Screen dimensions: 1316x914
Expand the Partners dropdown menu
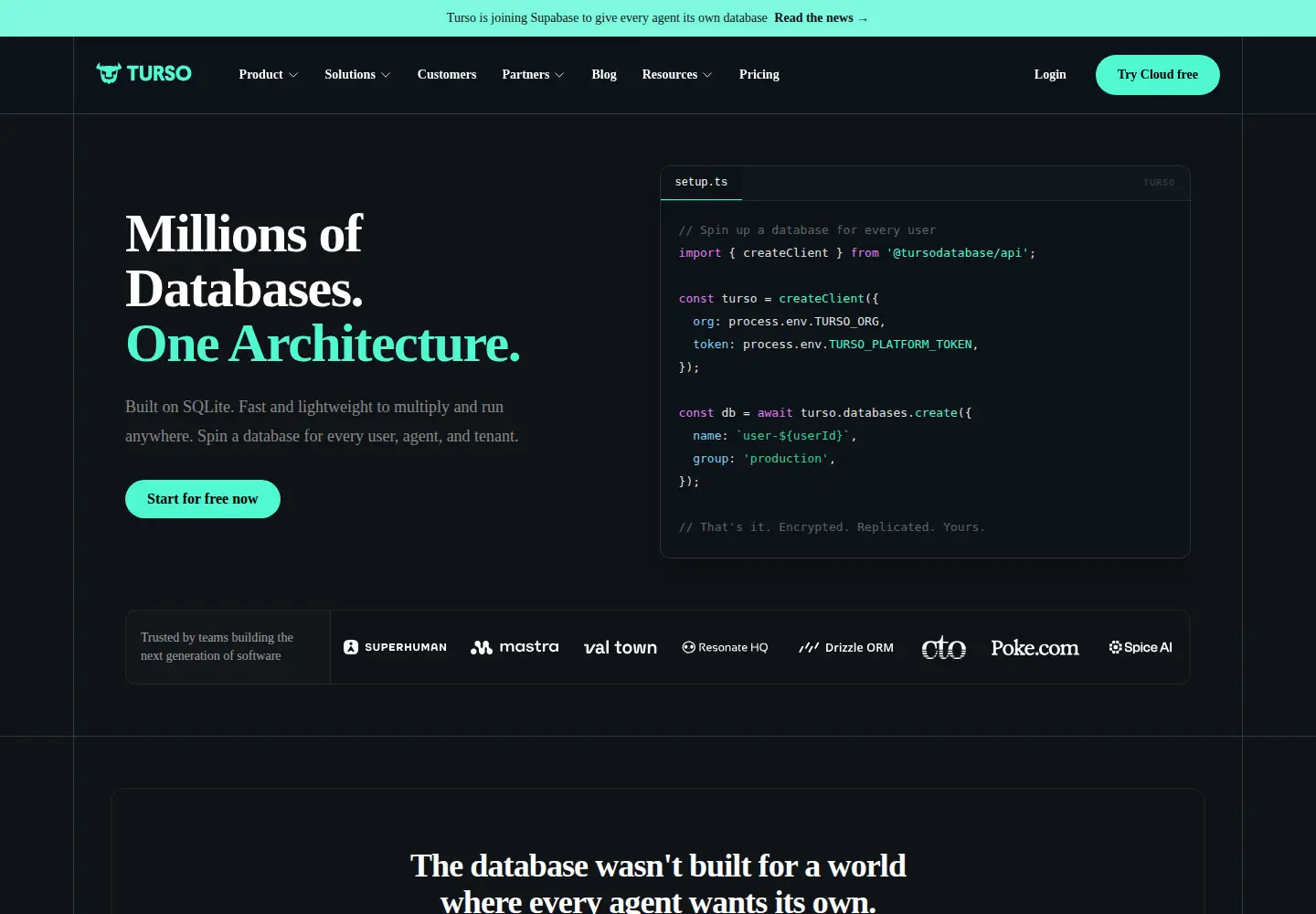click(533, 74)
